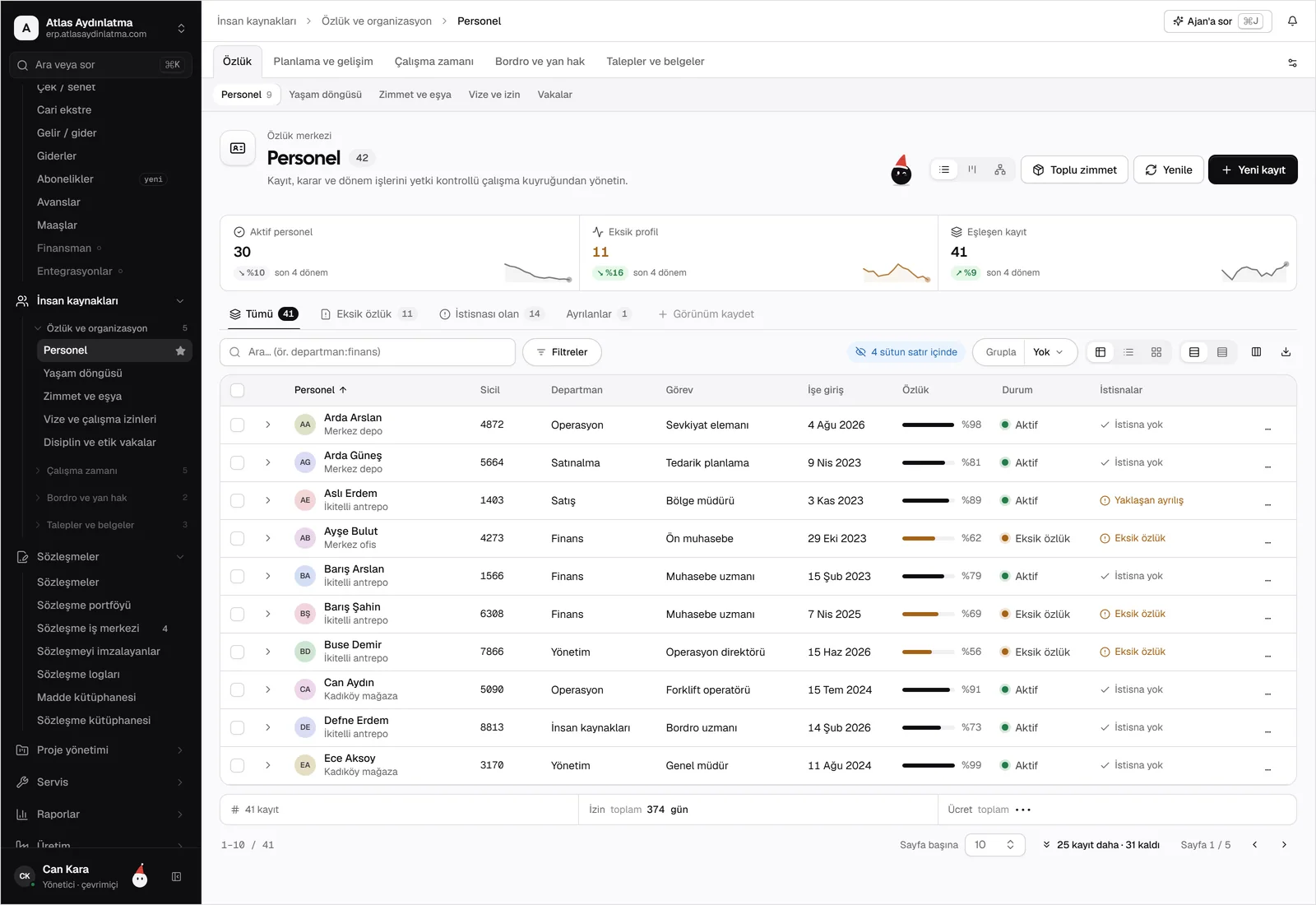Click the download export icon

point(1286,352)
